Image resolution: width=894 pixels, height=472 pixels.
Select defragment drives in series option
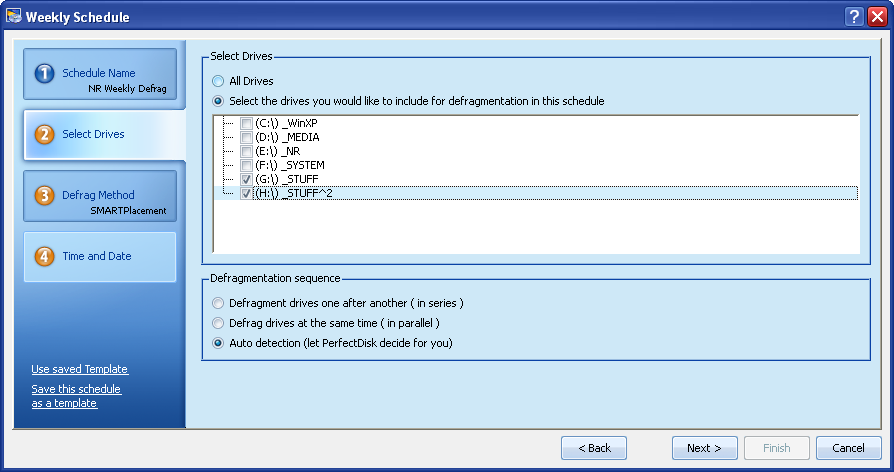pyautogui.click(x=218, y=303)
